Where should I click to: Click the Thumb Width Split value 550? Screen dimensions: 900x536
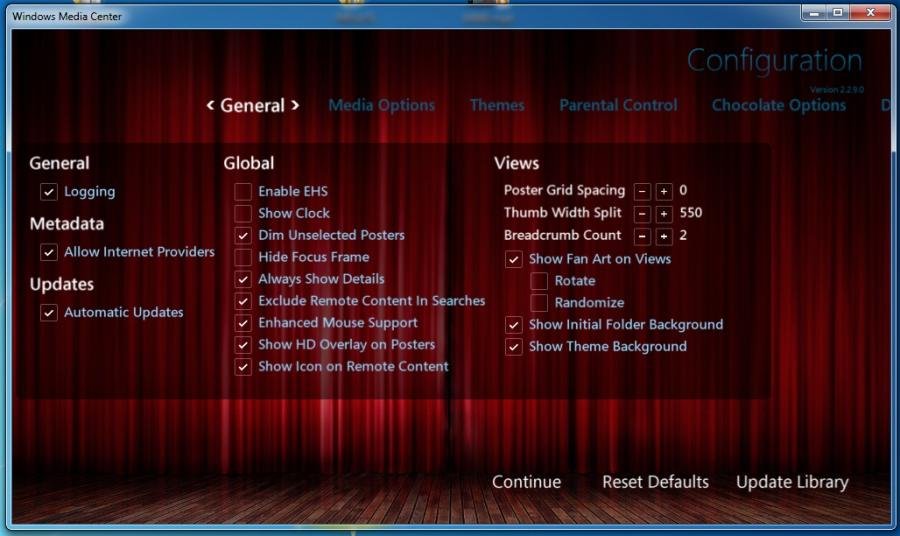tap(690, 213)
